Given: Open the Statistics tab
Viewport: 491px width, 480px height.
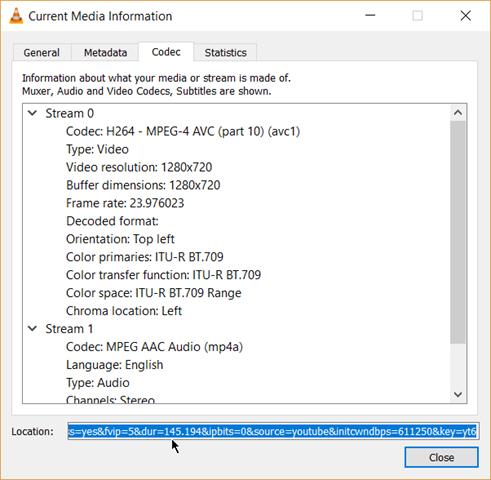Looking at the screenshot, I should (x=225, y=52).
